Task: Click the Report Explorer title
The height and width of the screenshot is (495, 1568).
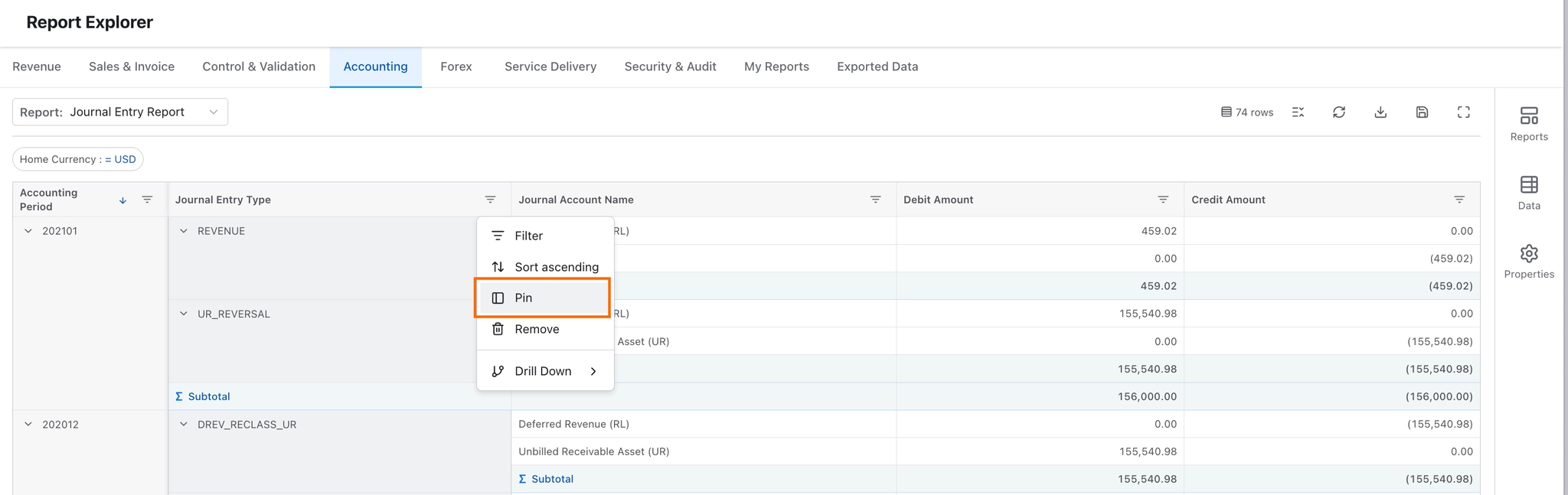Action: [x=90, y=22]
